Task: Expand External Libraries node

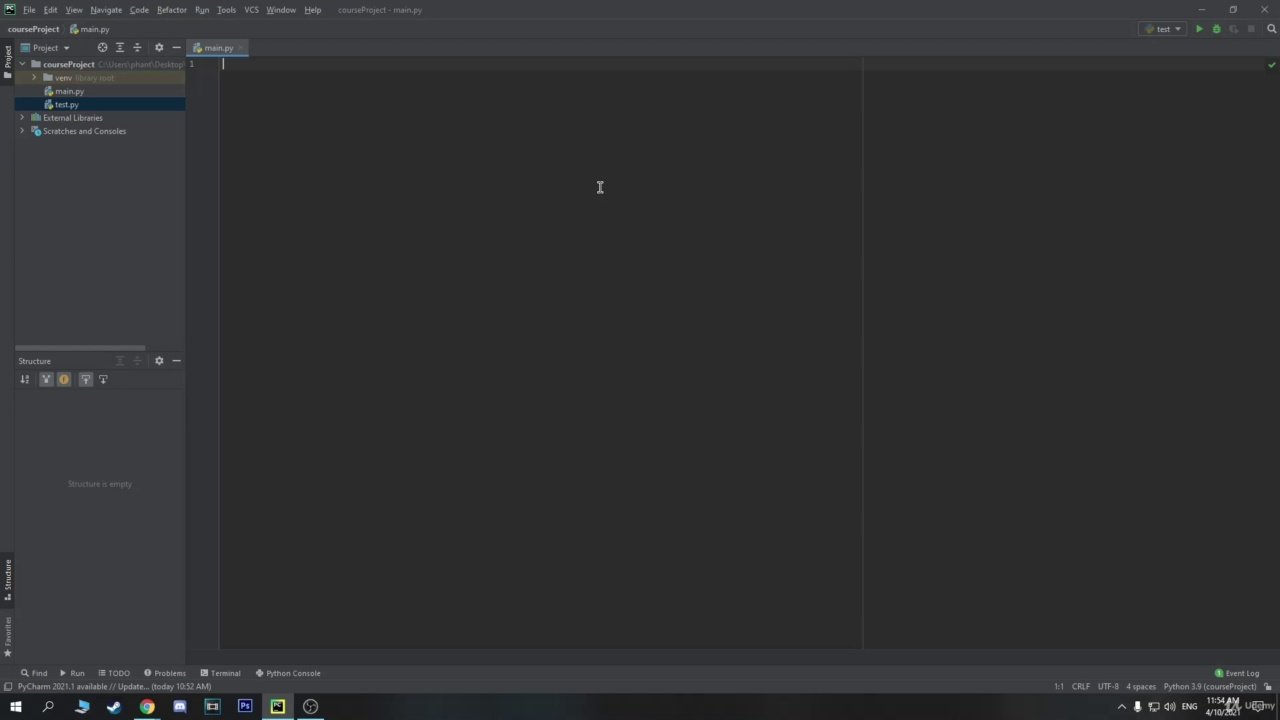Action: click(x=22, y=118)
